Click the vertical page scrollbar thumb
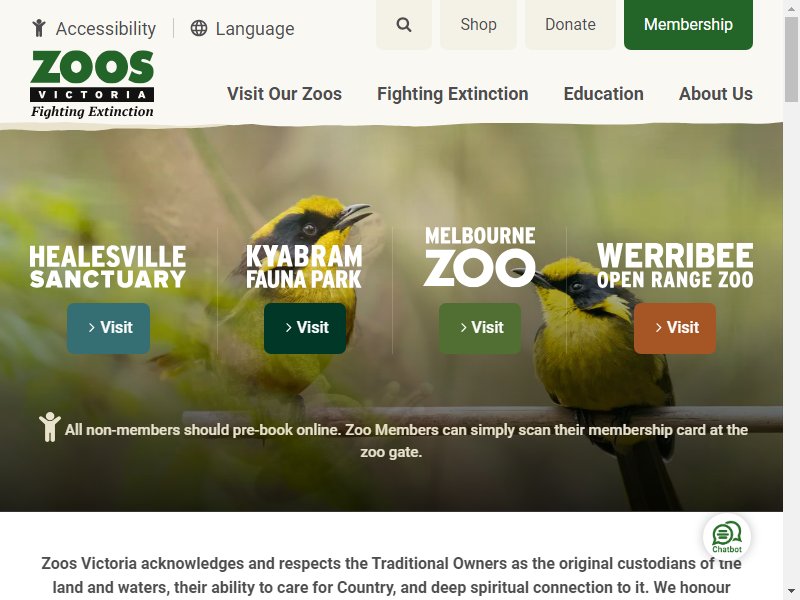 tap(791, 60)
